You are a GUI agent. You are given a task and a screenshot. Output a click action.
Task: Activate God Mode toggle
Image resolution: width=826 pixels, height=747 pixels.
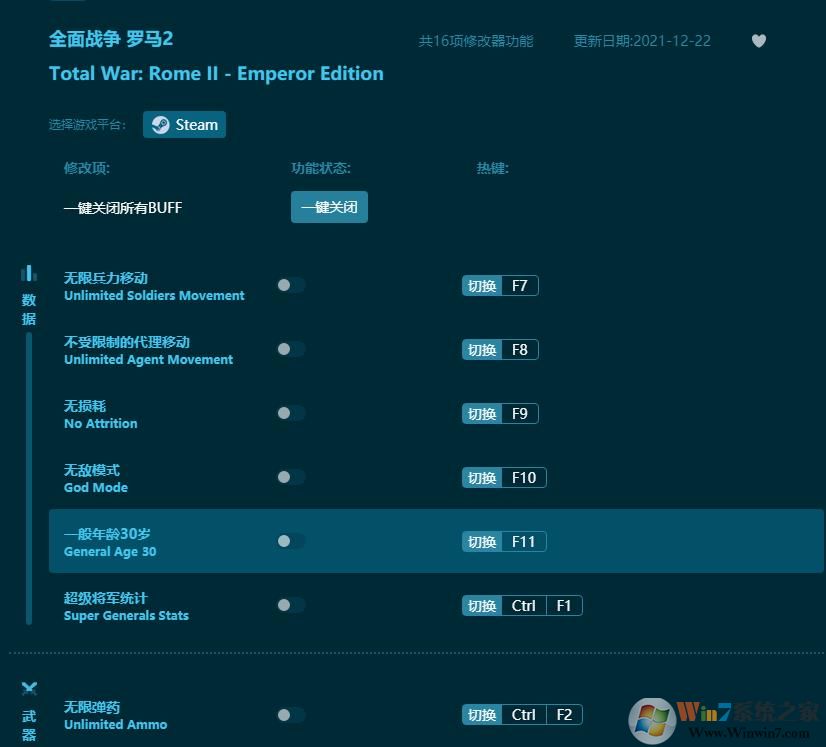point(290,477)
